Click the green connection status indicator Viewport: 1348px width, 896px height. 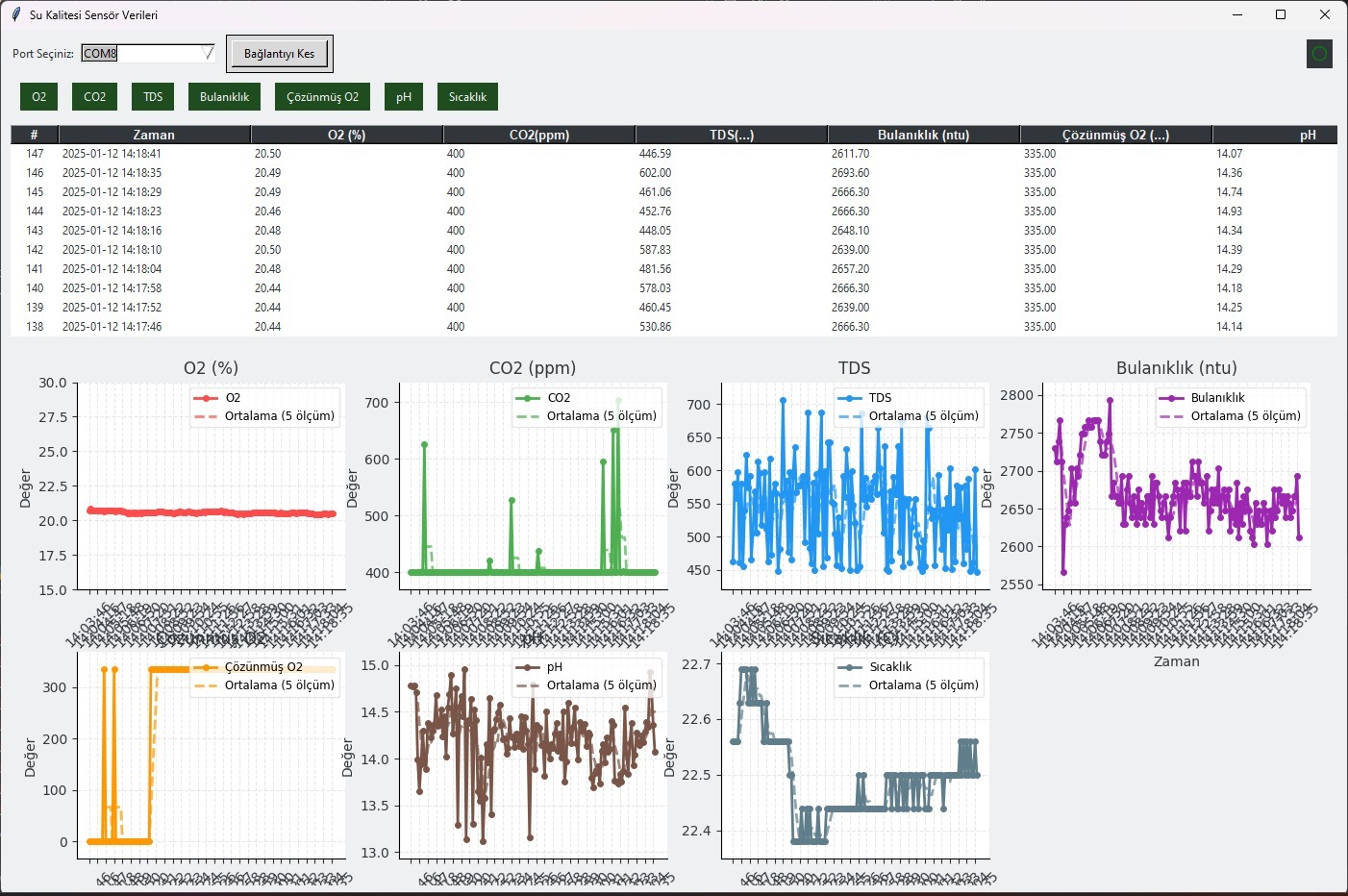tap(1319, 54)
